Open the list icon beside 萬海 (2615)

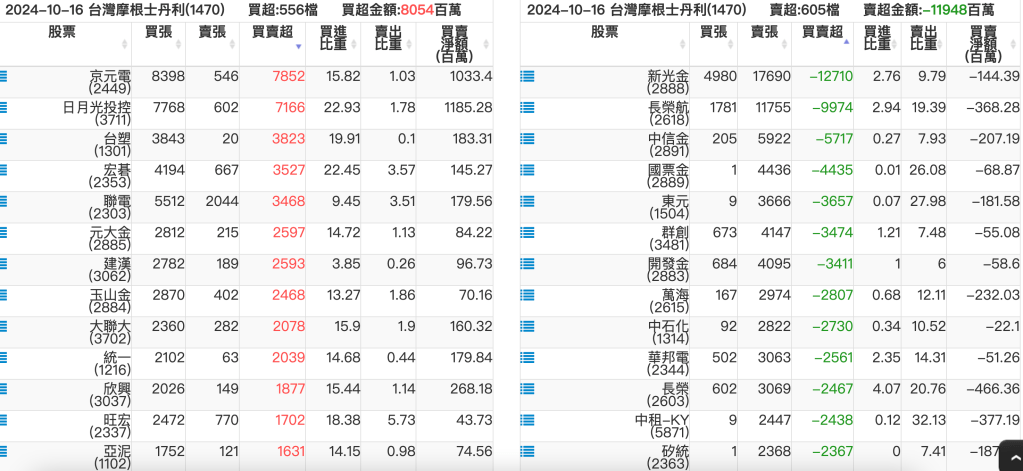(527, 295)
